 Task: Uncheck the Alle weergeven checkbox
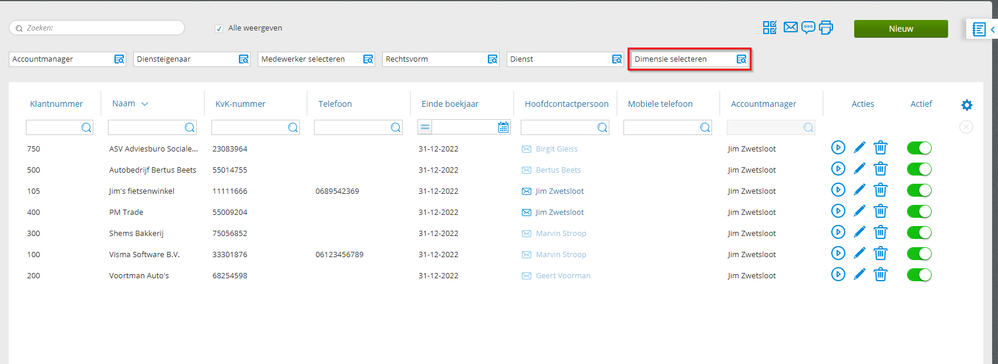tap(219, 28)
